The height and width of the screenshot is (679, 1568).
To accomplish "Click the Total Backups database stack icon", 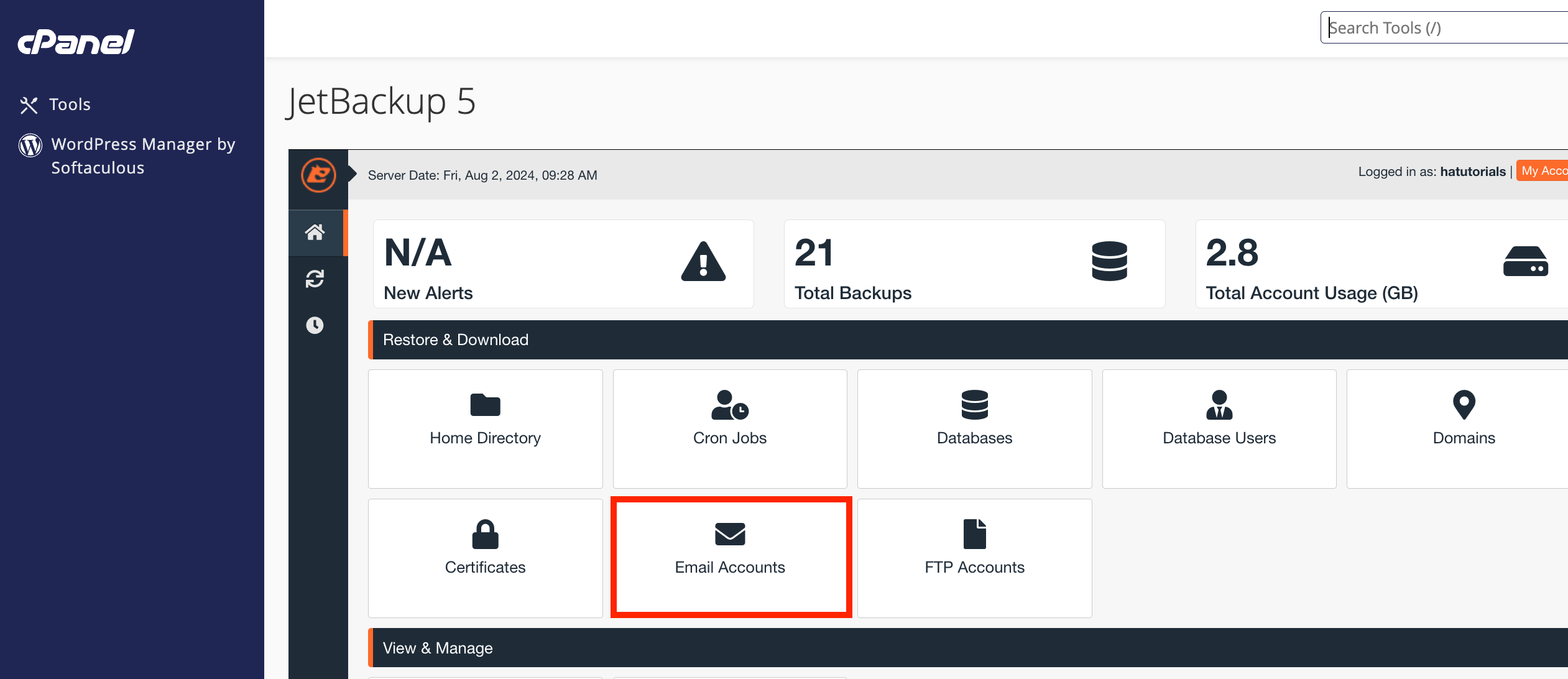I will click(x=1110, y=261).
